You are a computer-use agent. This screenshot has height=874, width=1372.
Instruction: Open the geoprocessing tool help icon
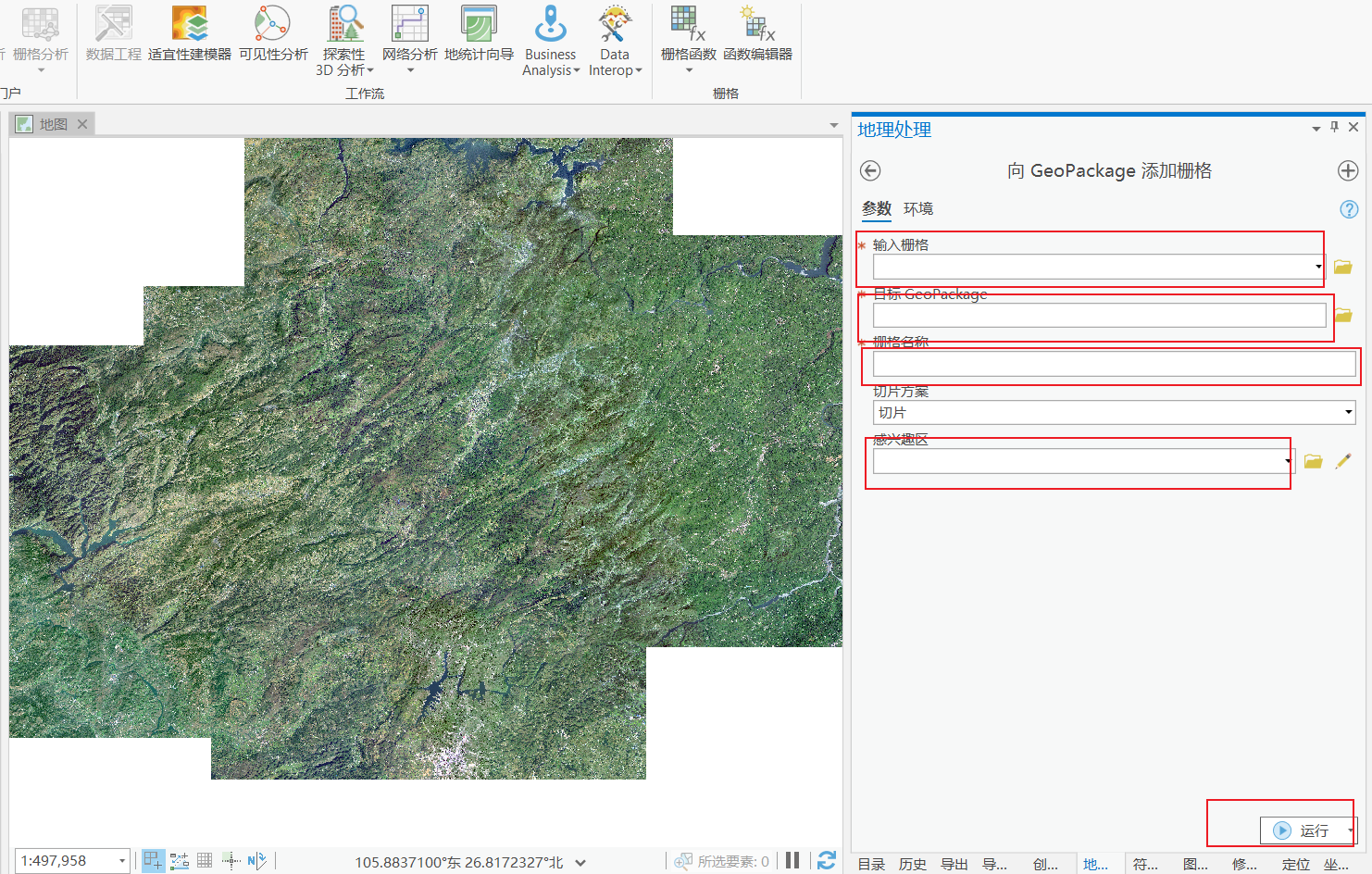pyautogui.click(x=1349, y=209)
